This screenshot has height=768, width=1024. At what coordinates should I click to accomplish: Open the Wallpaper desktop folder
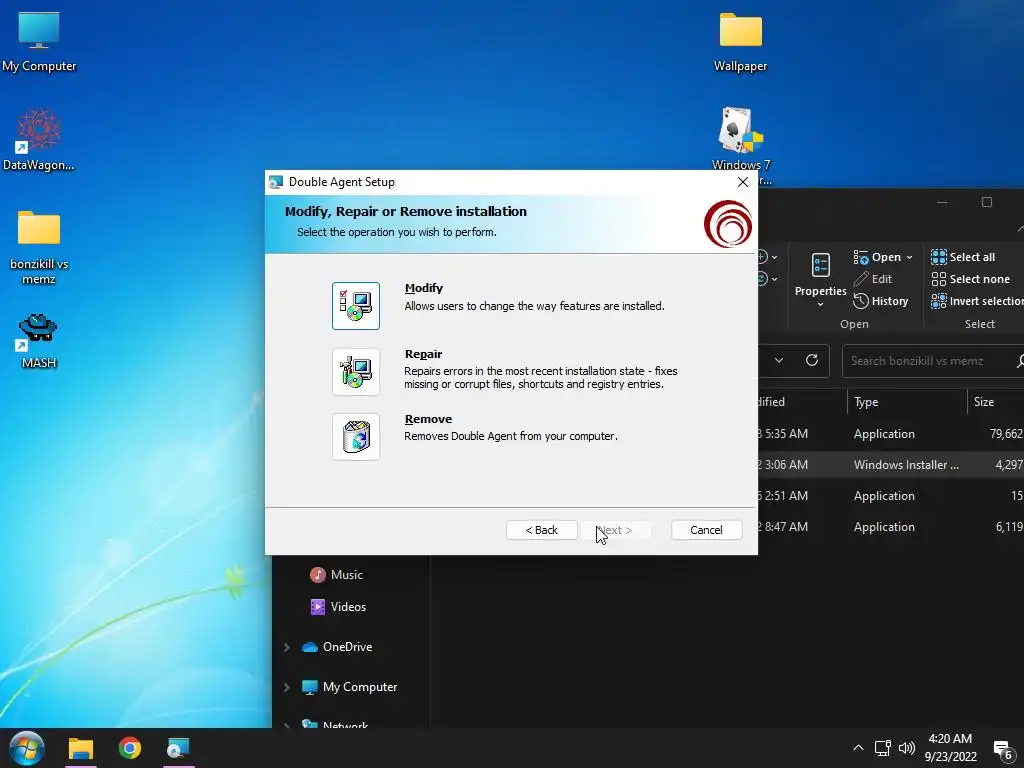click(x=740, y=42)
